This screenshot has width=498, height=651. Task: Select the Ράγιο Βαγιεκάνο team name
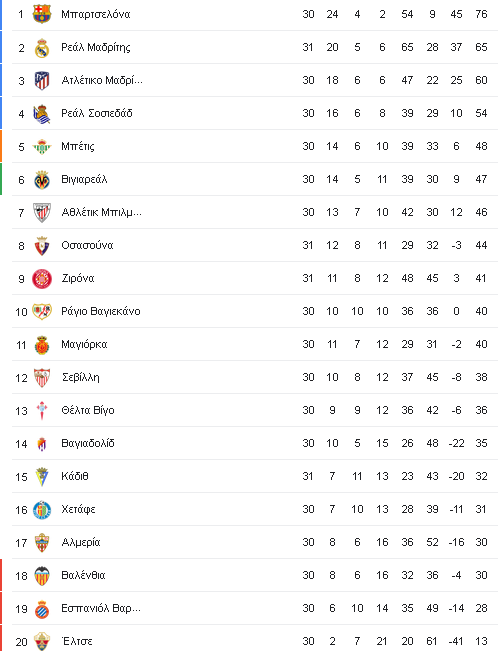101,311
